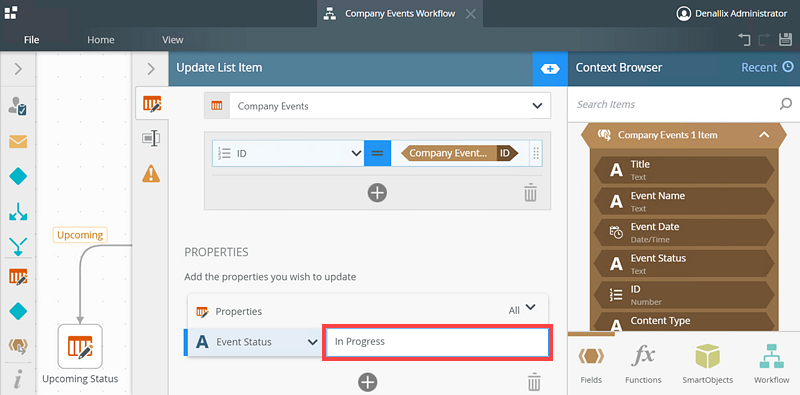Grab the filter row drag handle
Screen dimensions: 800x395
coord(536,153)
